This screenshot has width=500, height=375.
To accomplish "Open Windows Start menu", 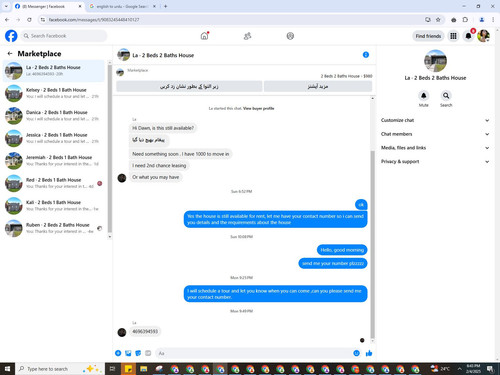I will click(x=7, y=369).
